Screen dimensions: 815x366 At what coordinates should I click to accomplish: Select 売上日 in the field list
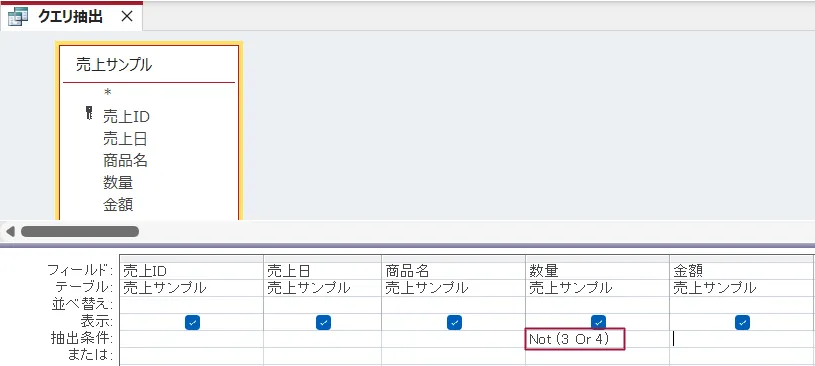pyautogui.click(x=125, y=139)
